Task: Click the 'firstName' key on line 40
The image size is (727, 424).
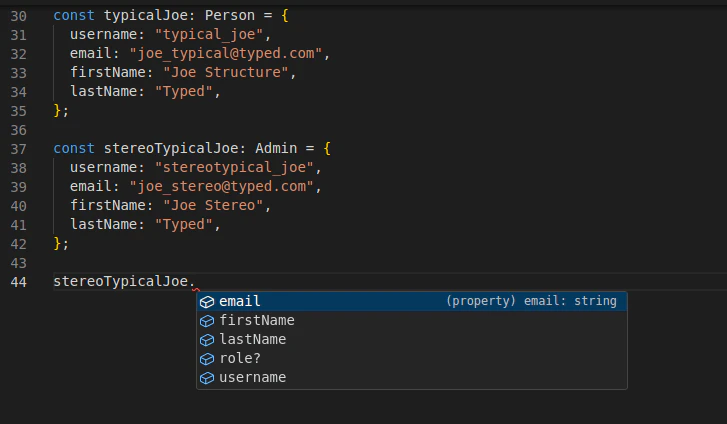Action: coord(108,206)
